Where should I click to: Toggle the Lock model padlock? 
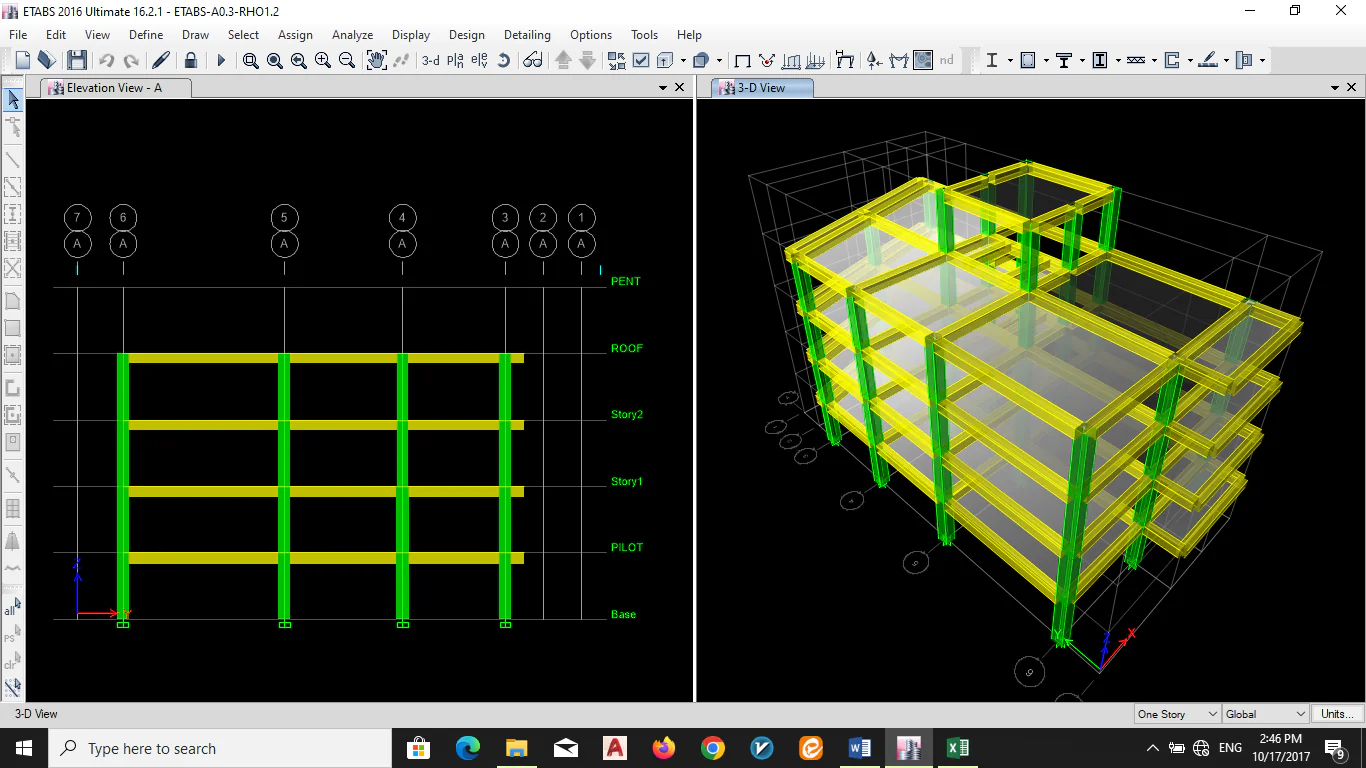click(190, 60)
